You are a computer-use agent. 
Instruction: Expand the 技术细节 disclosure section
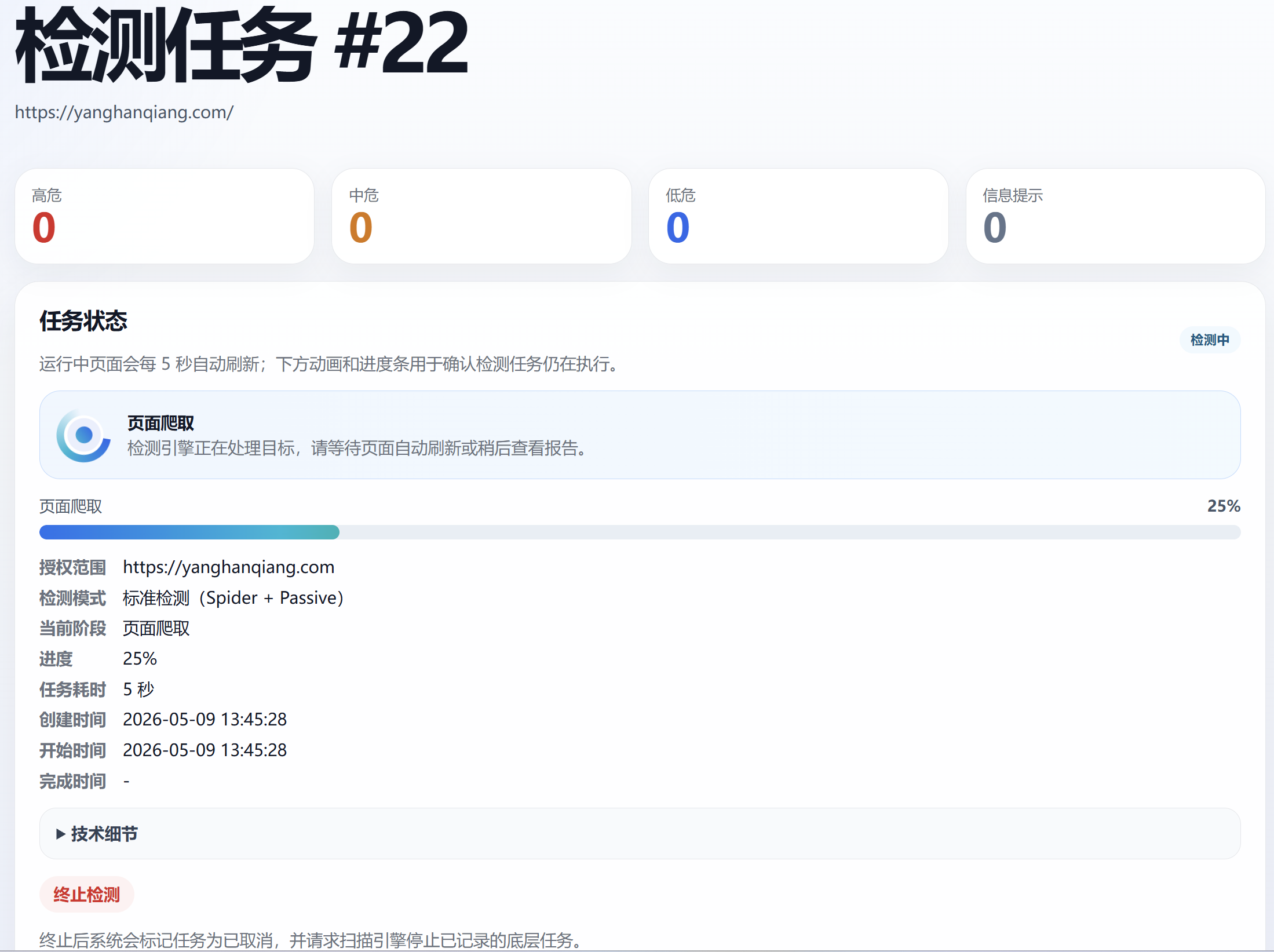pyautogui.click(x=640, y=833)
